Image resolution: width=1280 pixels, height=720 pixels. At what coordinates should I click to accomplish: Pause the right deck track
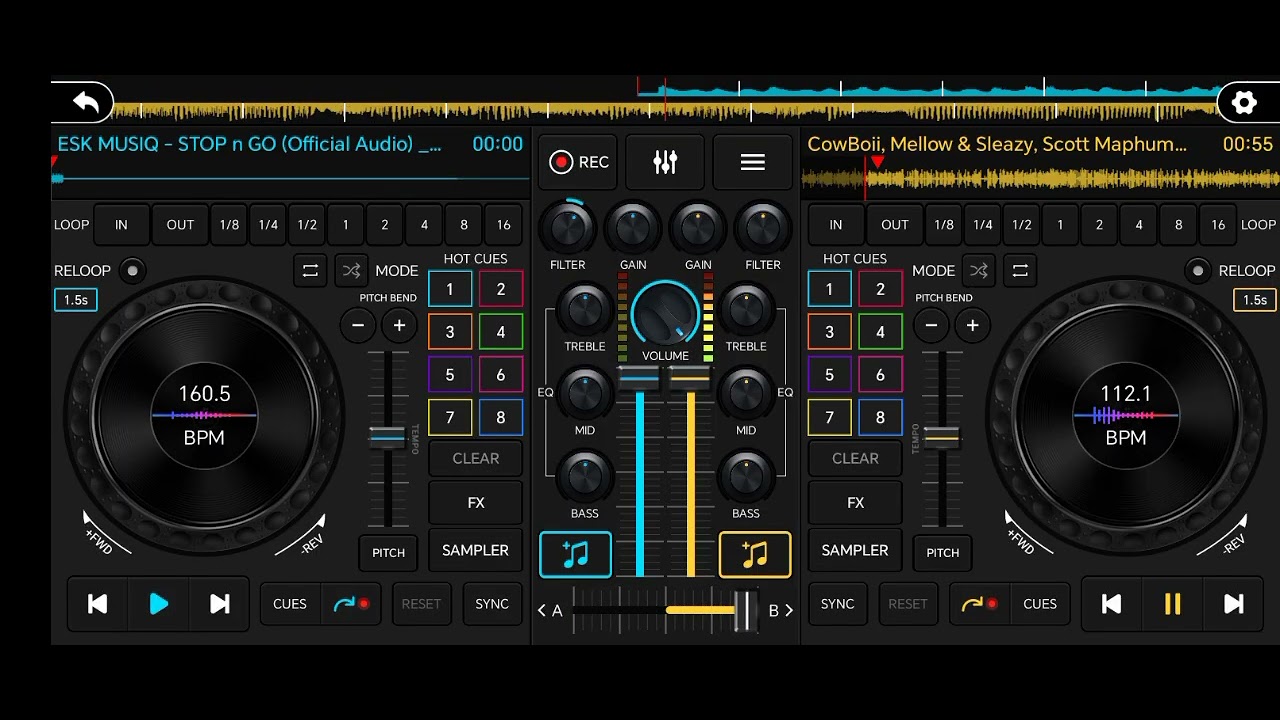tap(1172, 603)
